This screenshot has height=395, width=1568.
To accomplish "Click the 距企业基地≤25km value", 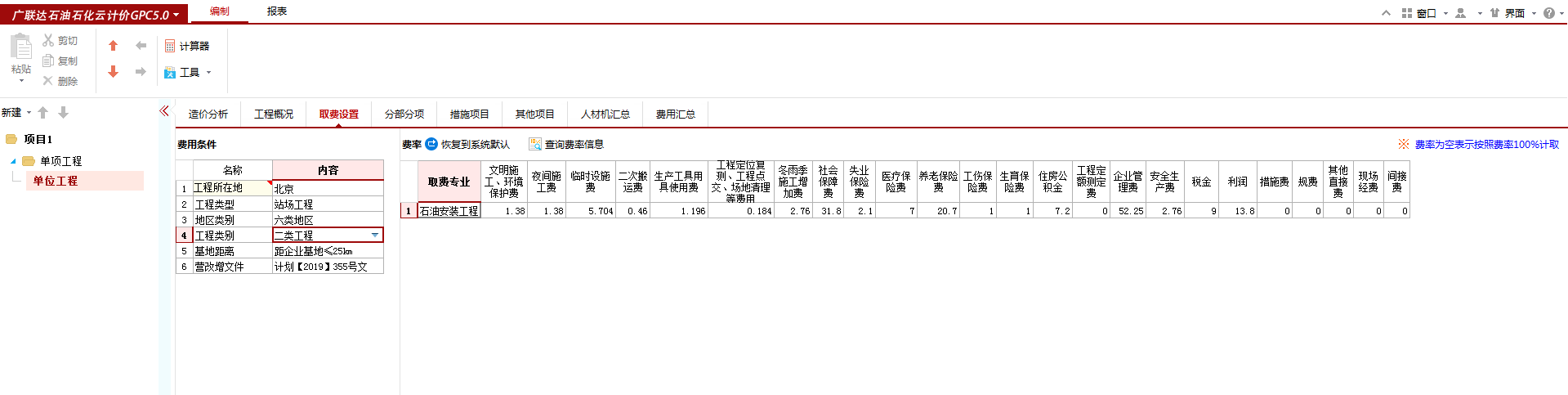I will pyautogui.click(x=328, y=251).
